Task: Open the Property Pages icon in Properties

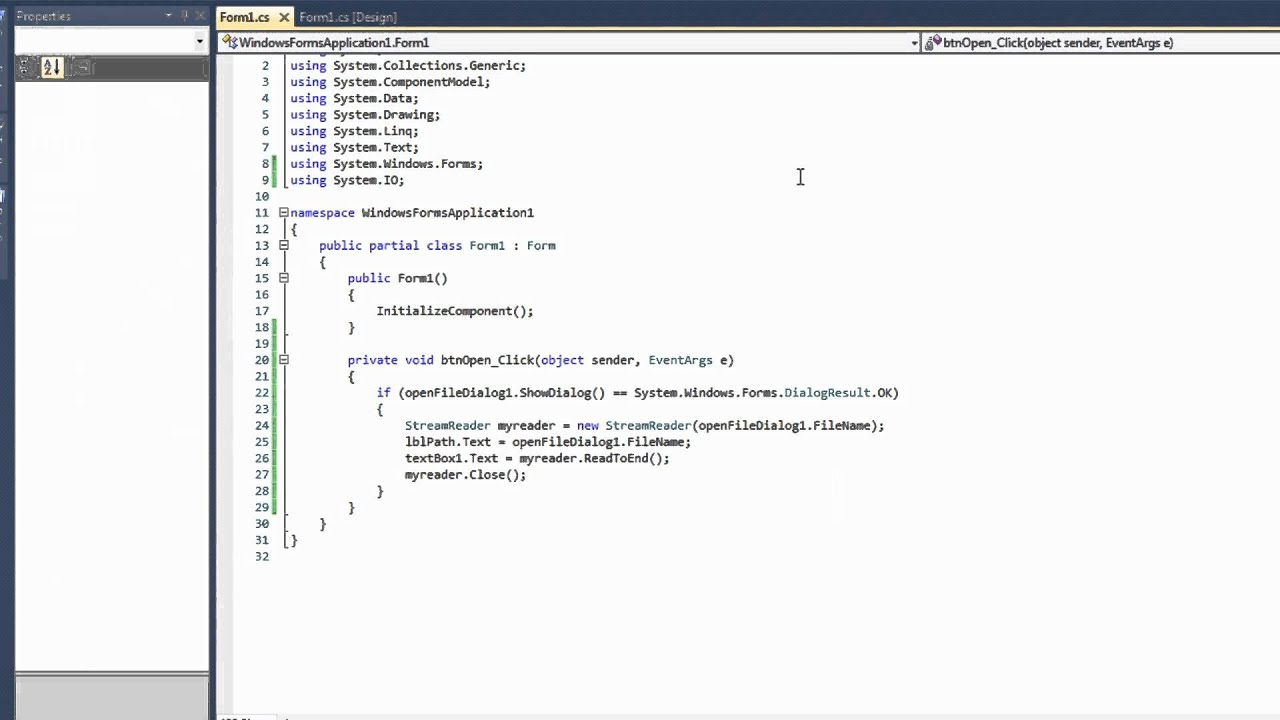Action: [83, 67]
